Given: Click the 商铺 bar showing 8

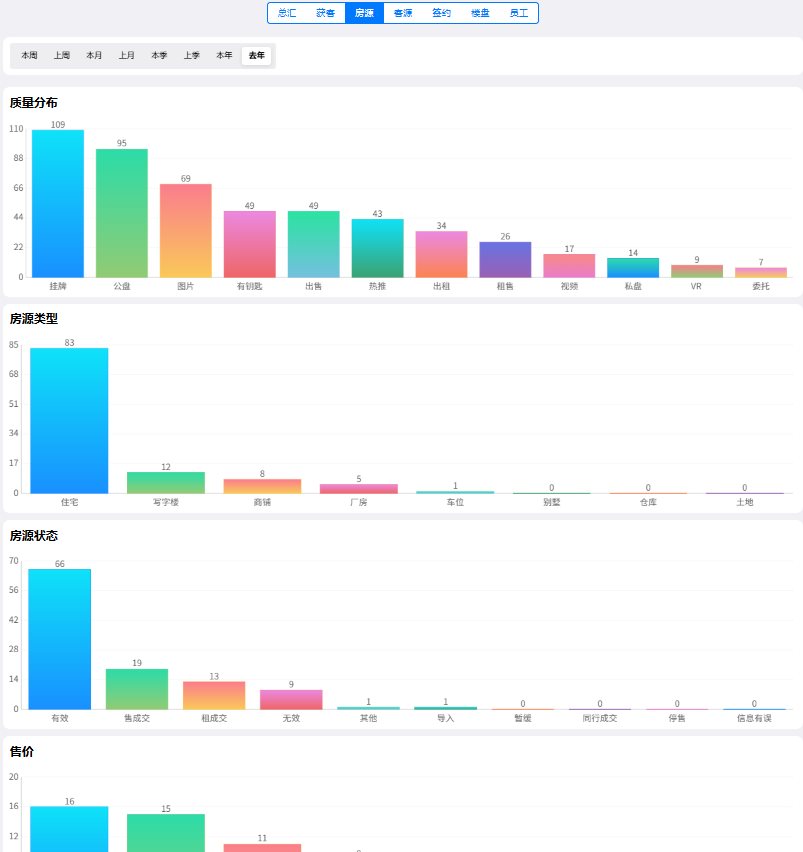Looking at the screenshot, I should [262, 486].
